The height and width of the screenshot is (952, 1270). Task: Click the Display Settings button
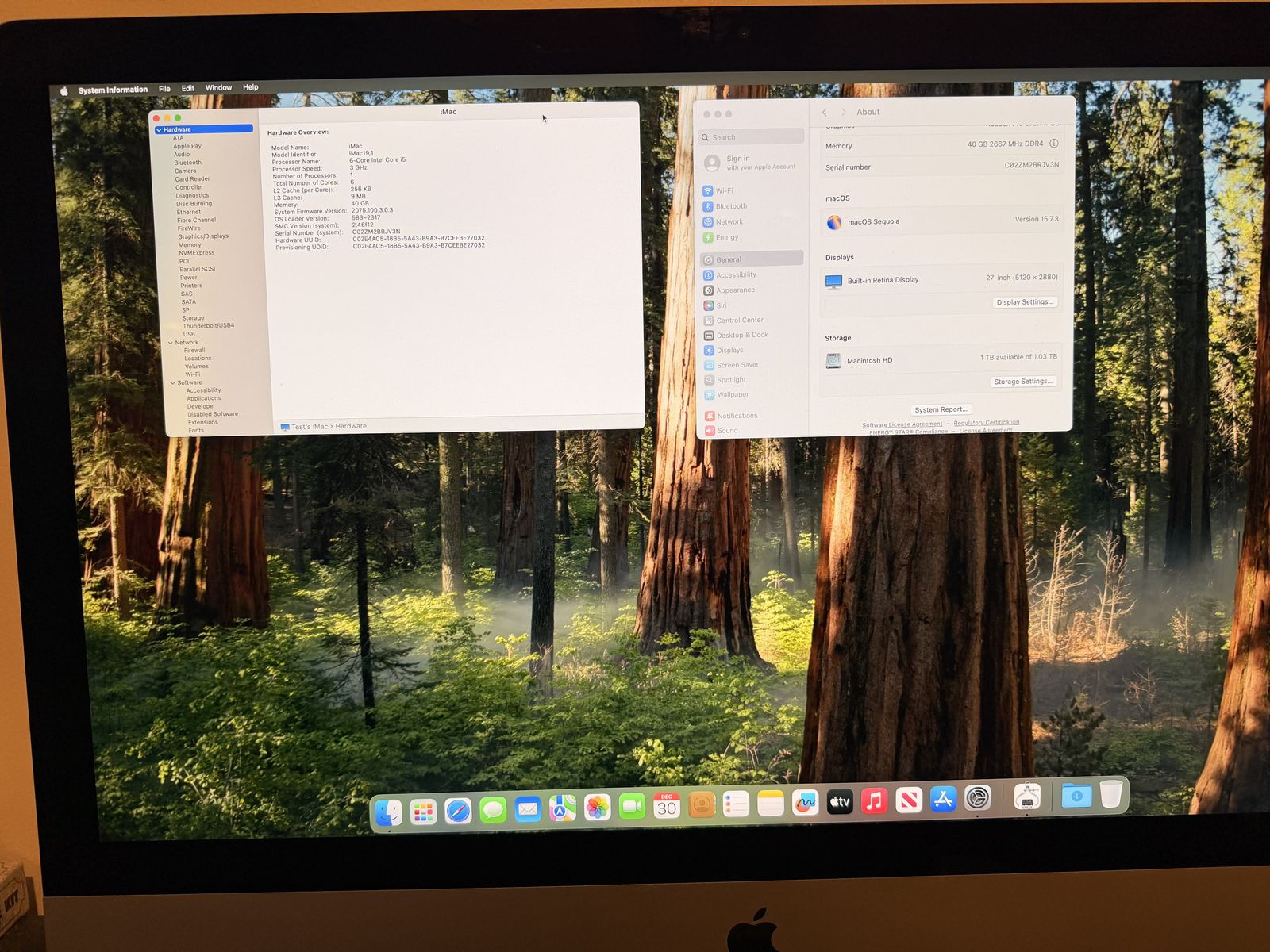pos(1025,302)
